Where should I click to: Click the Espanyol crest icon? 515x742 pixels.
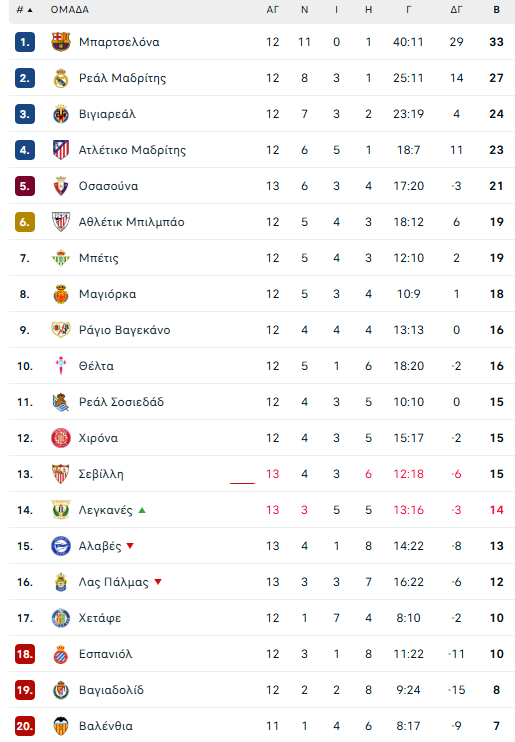[61, 654]
